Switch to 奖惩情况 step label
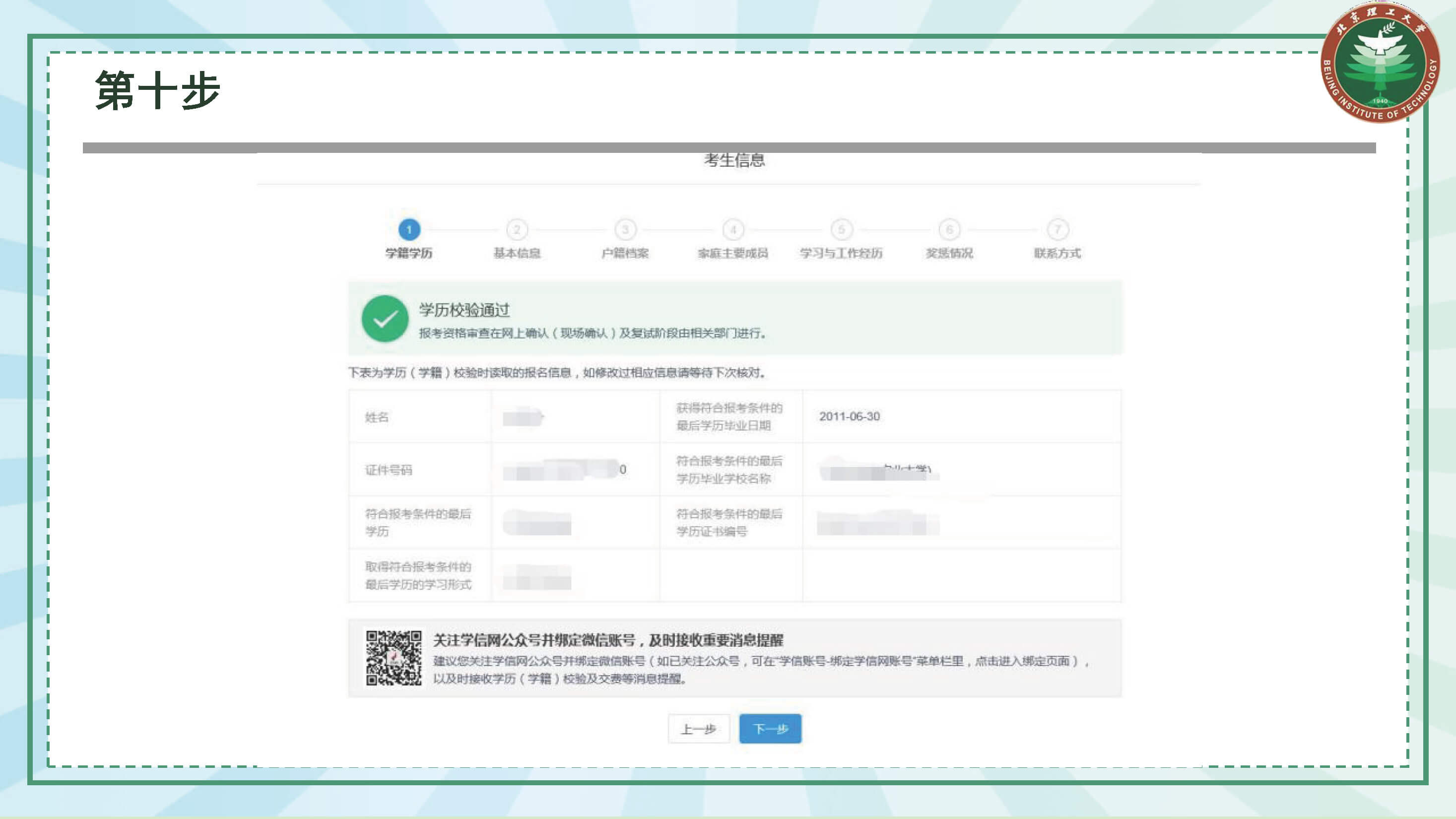 pyautogui.click(x=949, y=253)
